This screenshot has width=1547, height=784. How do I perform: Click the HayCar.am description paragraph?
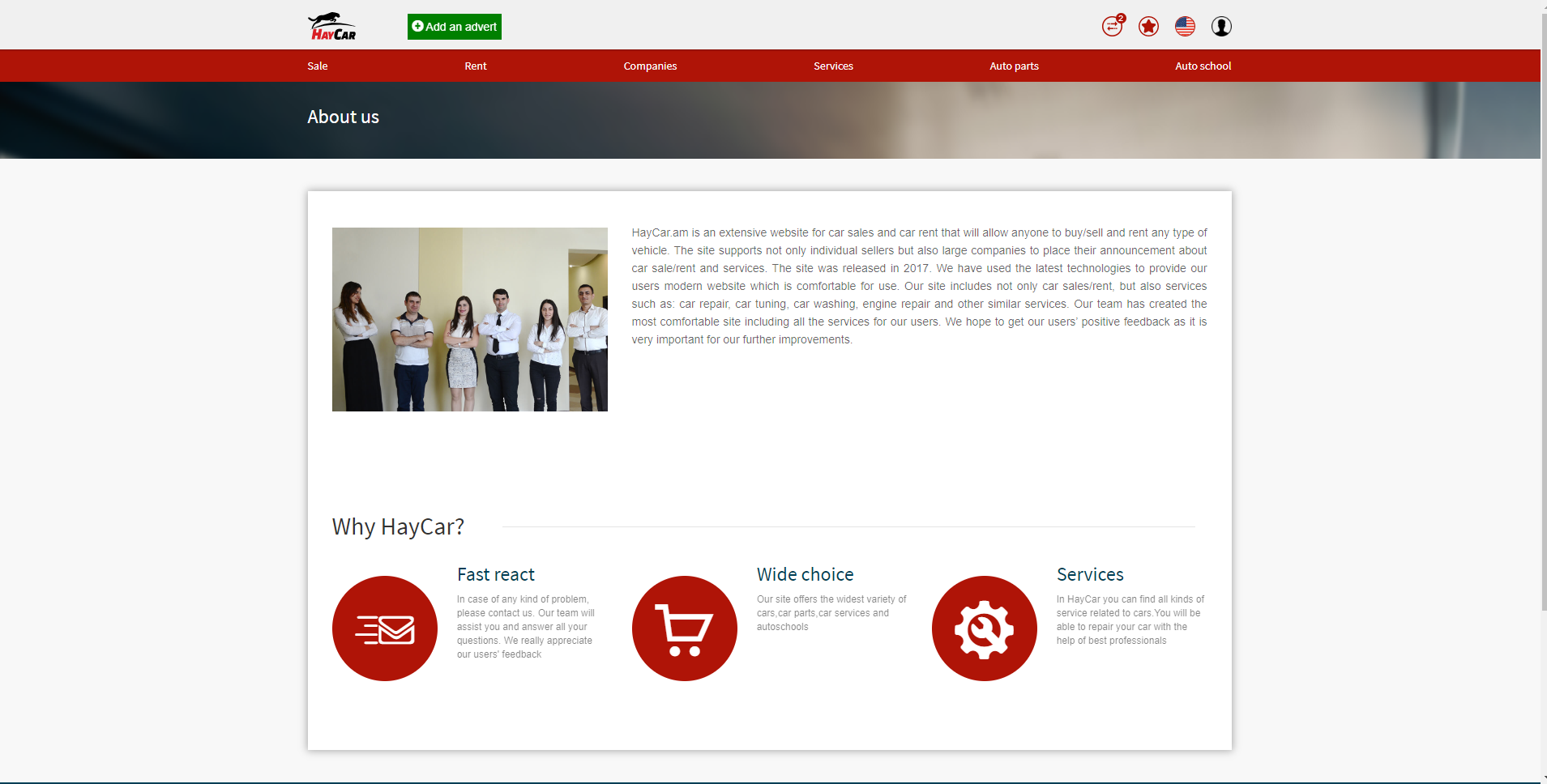click(920, 286)
